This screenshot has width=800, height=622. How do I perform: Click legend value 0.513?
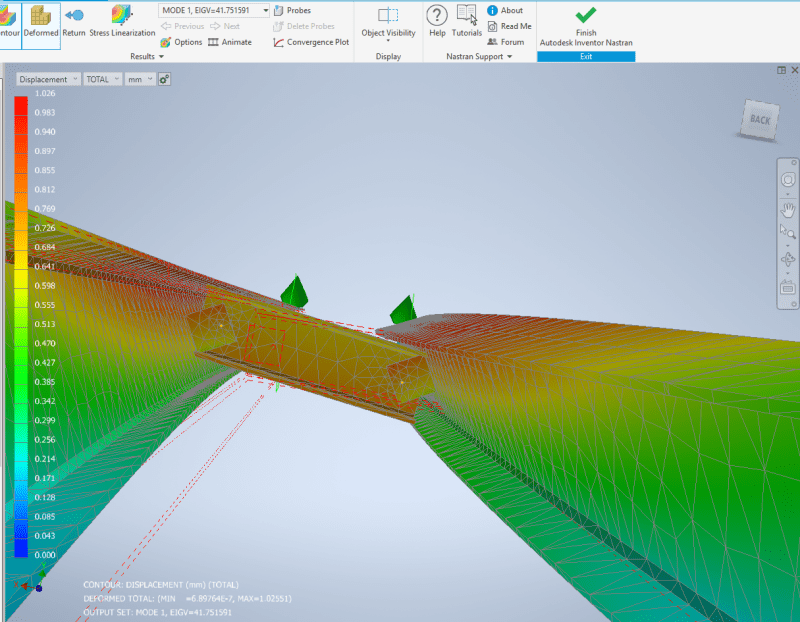[45, 324]
